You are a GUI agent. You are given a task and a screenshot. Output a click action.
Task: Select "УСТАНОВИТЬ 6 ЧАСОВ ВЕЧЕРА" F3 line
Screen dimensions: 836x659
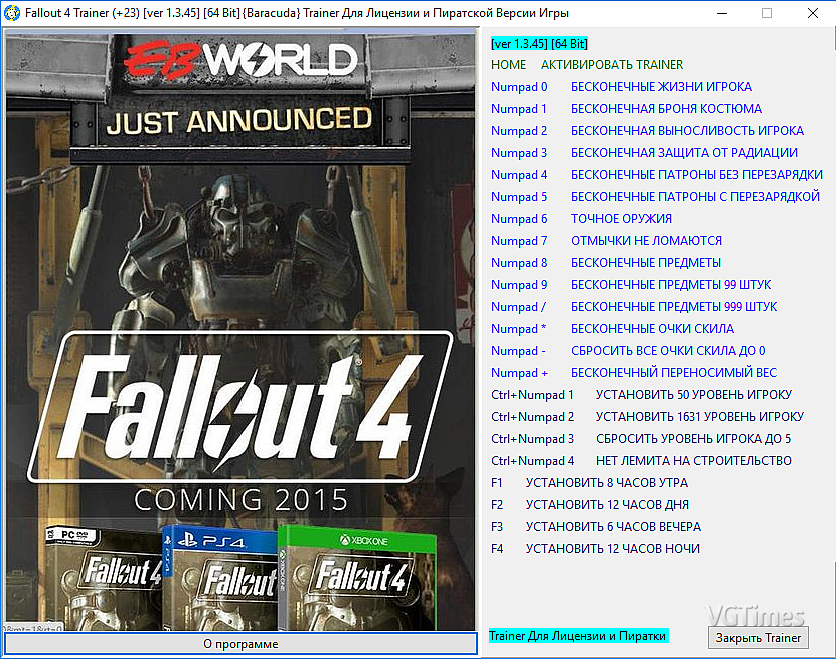coord(596,527)
